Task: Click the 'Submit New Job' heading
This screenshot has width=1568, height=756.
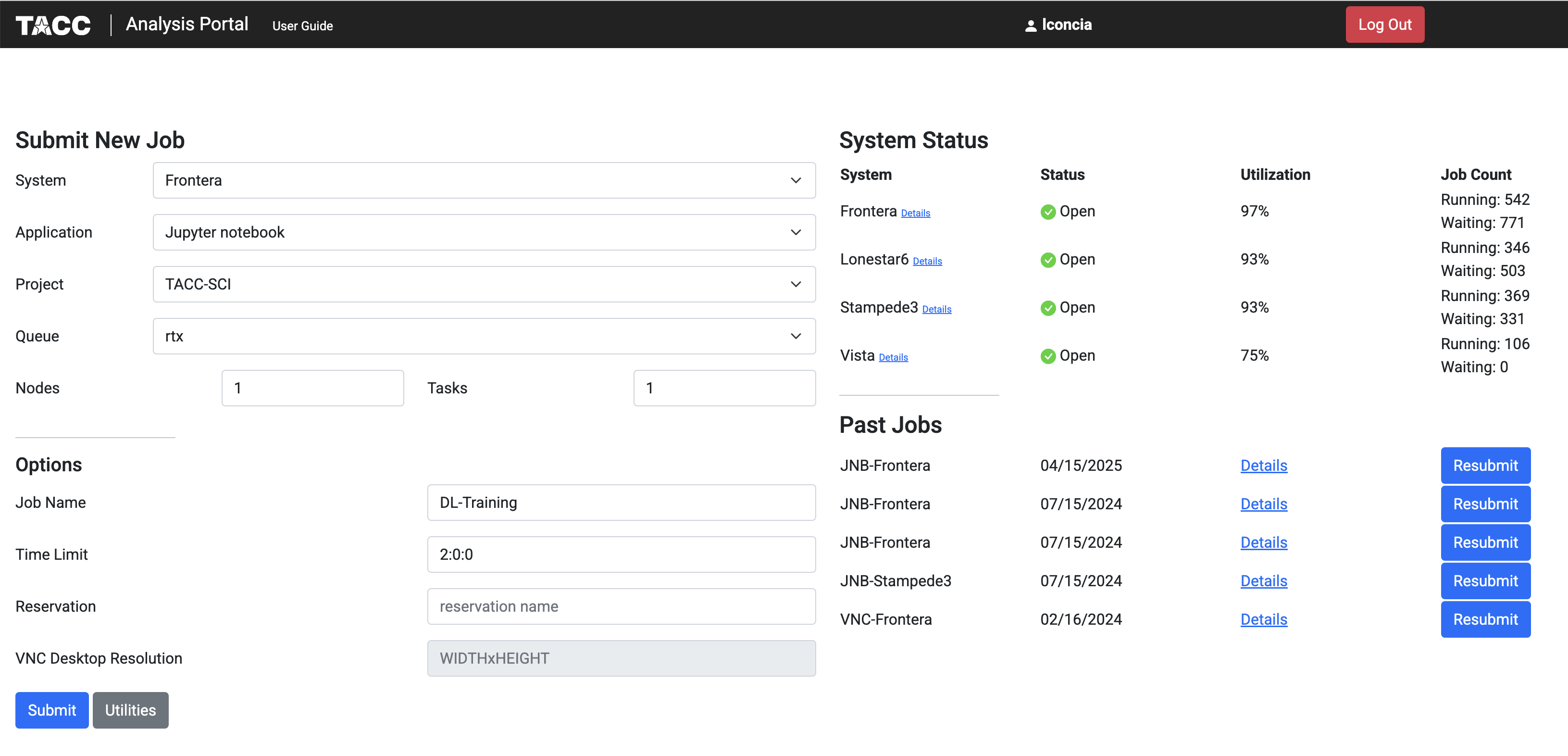Action: pyautogui.click(x=100, y=141)
